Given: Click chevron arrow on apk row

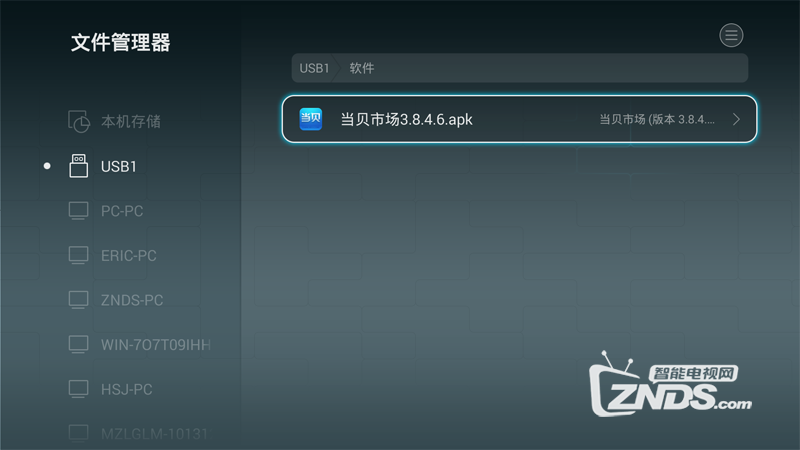Looking at the screenshot, I should (736, 119).
